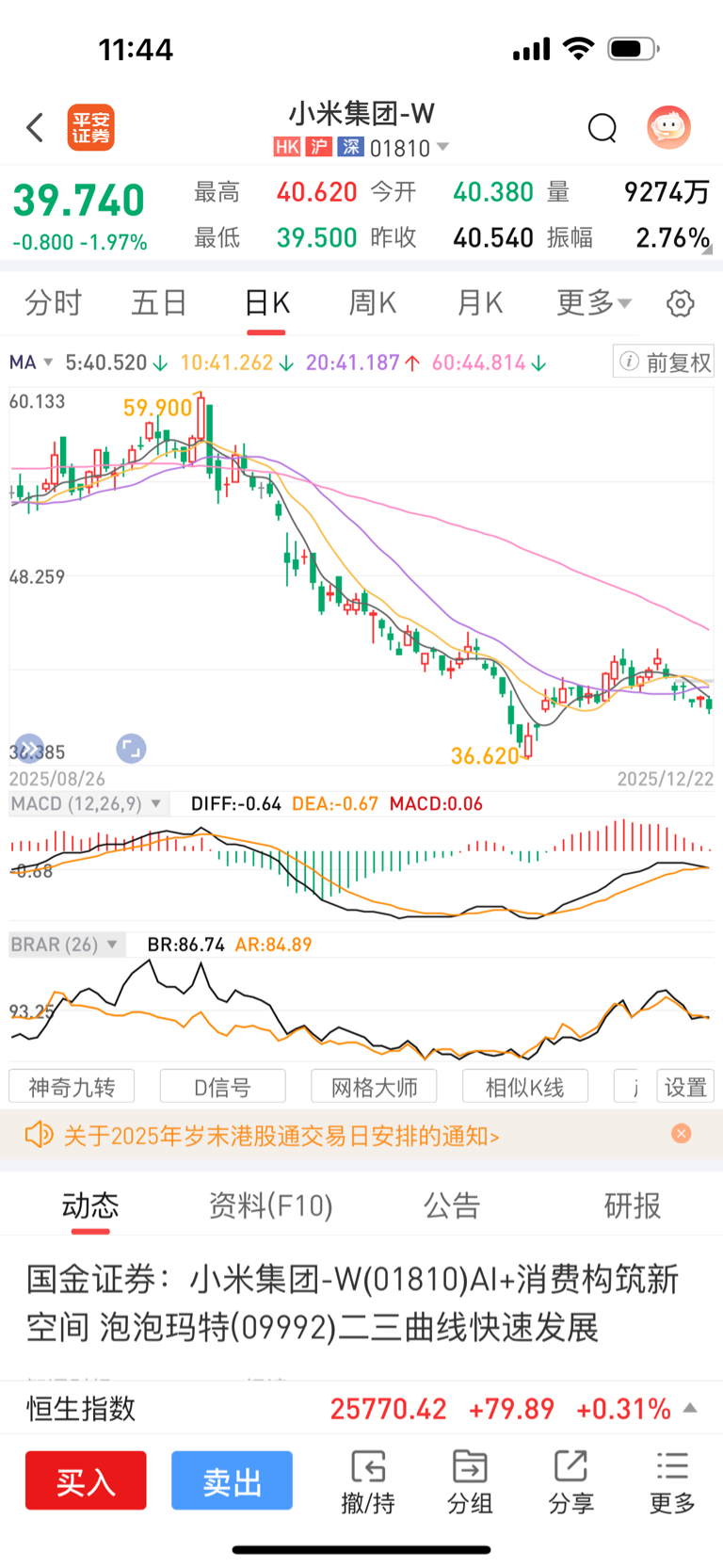Select the D信号 indicator button

(223, 1087)
